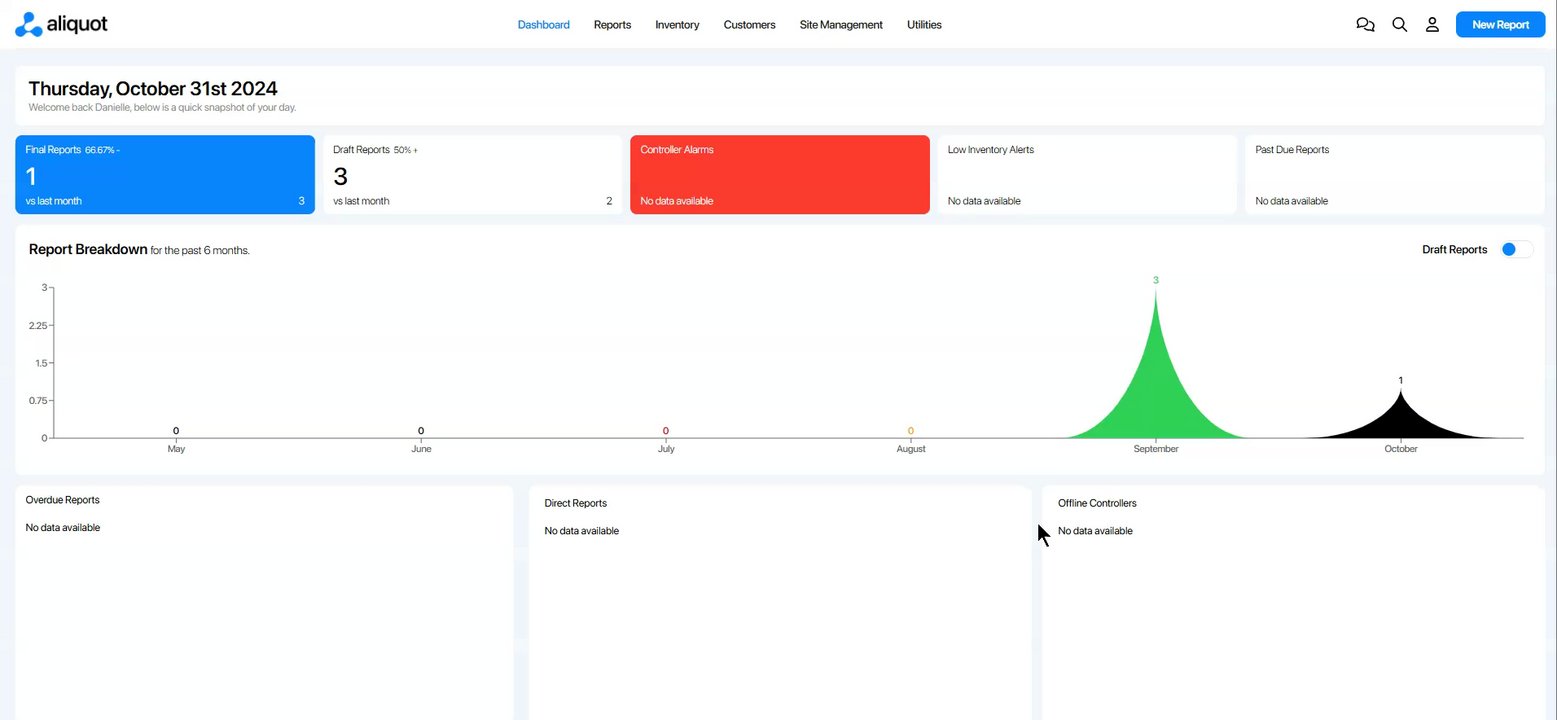This screenshot has height=720, width=1557.
Task: Open the Utilities menu
Action: tap(924, 25)
